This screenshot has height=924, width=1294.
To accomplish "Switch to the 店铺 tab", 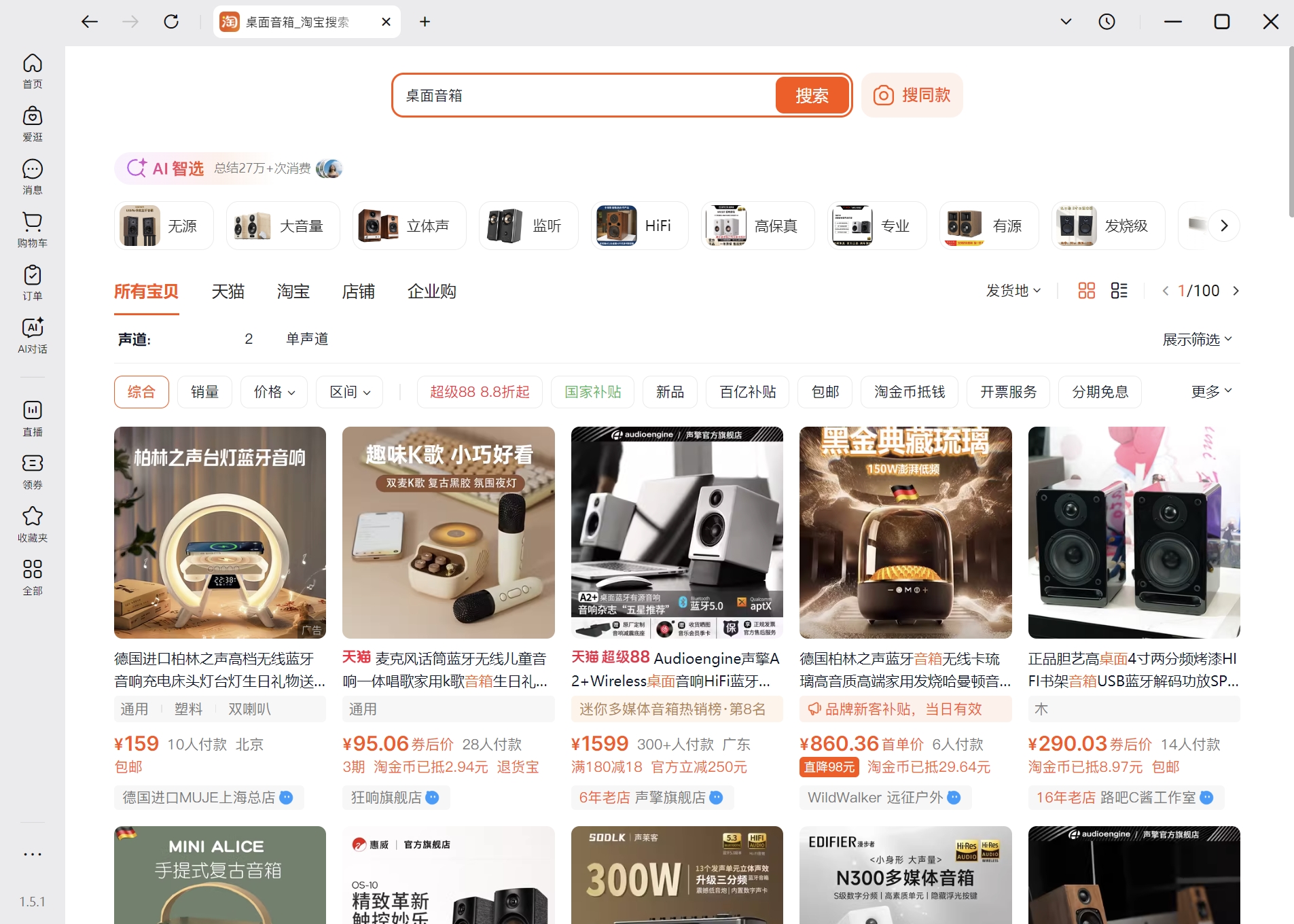I will 358,291.
